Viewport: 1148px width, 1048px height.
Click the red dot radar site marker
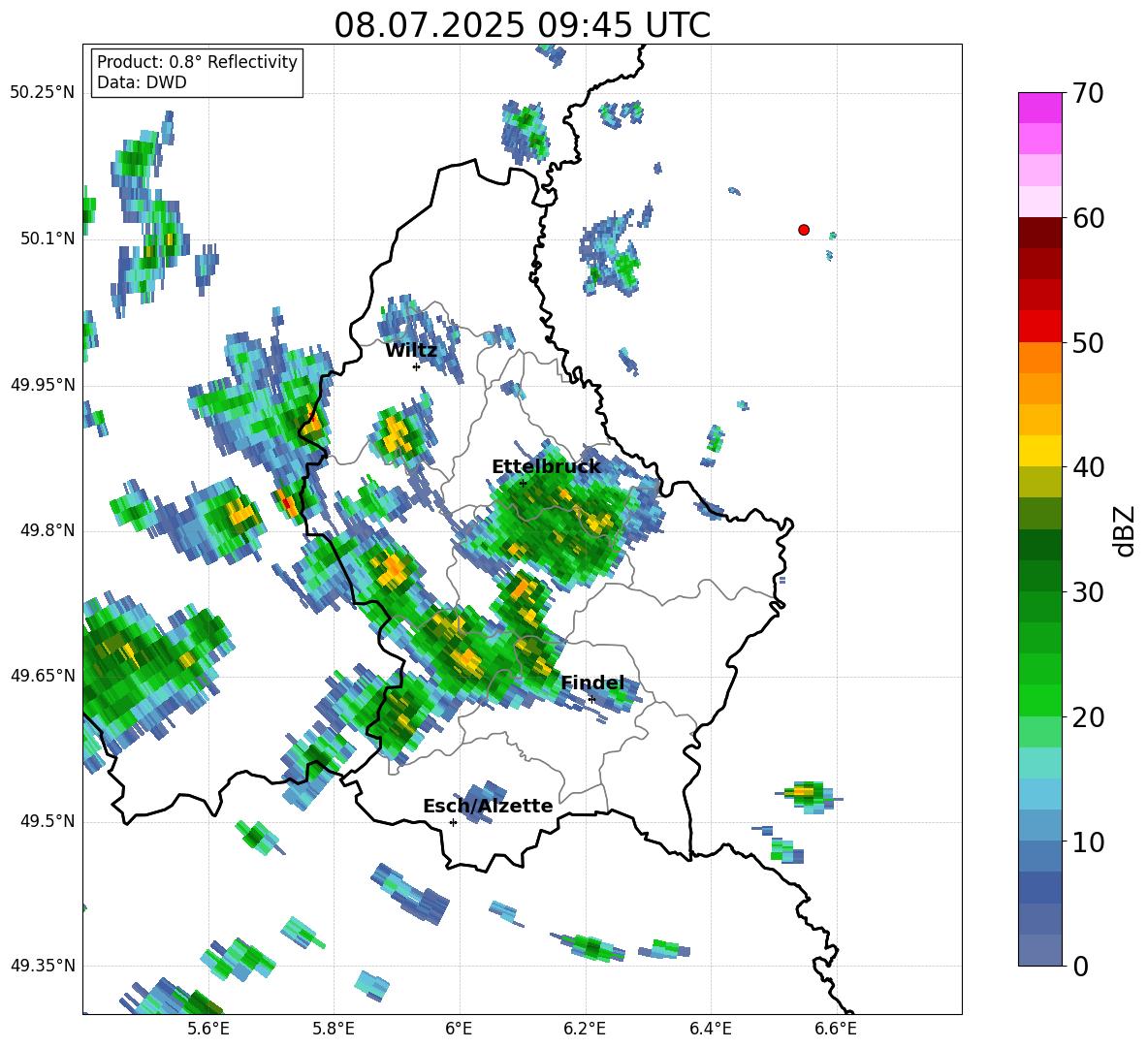coord(803,230)
